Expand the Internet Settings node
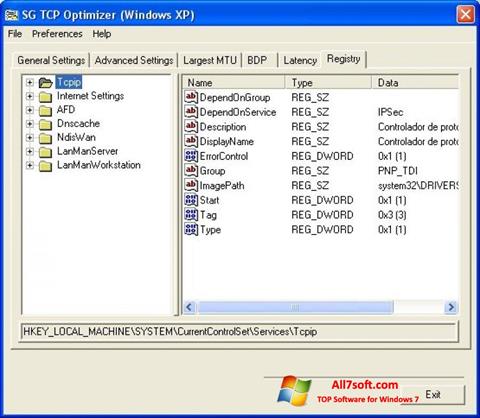Viewport: 480px width, 418px height. (x=30, y=96)
